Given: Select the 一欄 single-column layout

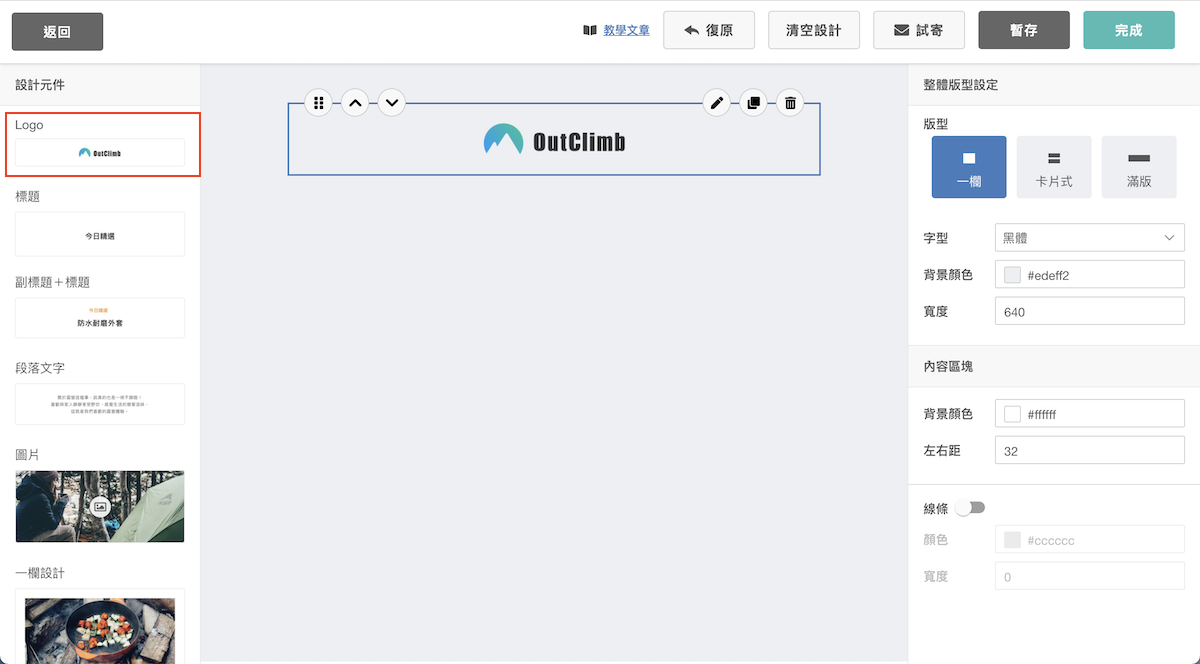Looking at the screenshot, I should click(x=969, y=167).
